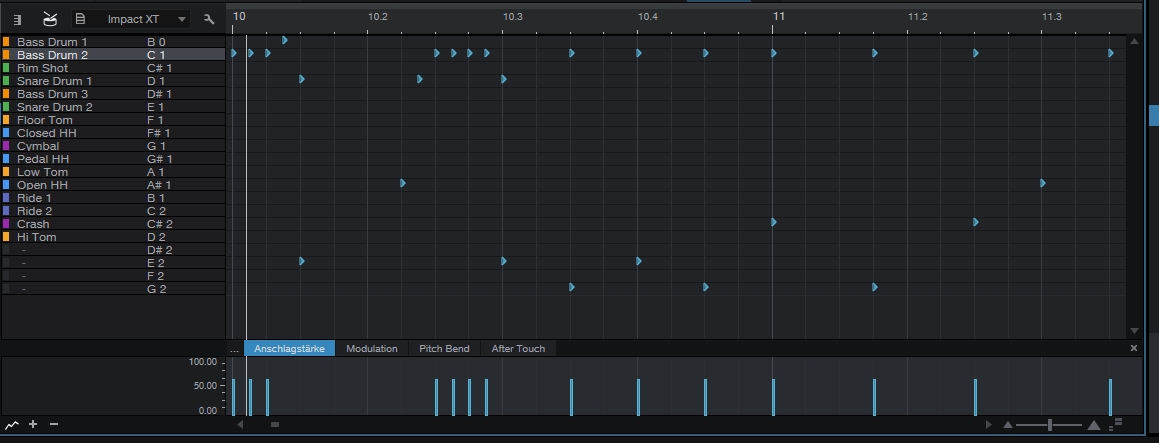The image size is (1159, 443).
Task: Click position 11.2 on the timeline ruler
Action: click(917, 16)
